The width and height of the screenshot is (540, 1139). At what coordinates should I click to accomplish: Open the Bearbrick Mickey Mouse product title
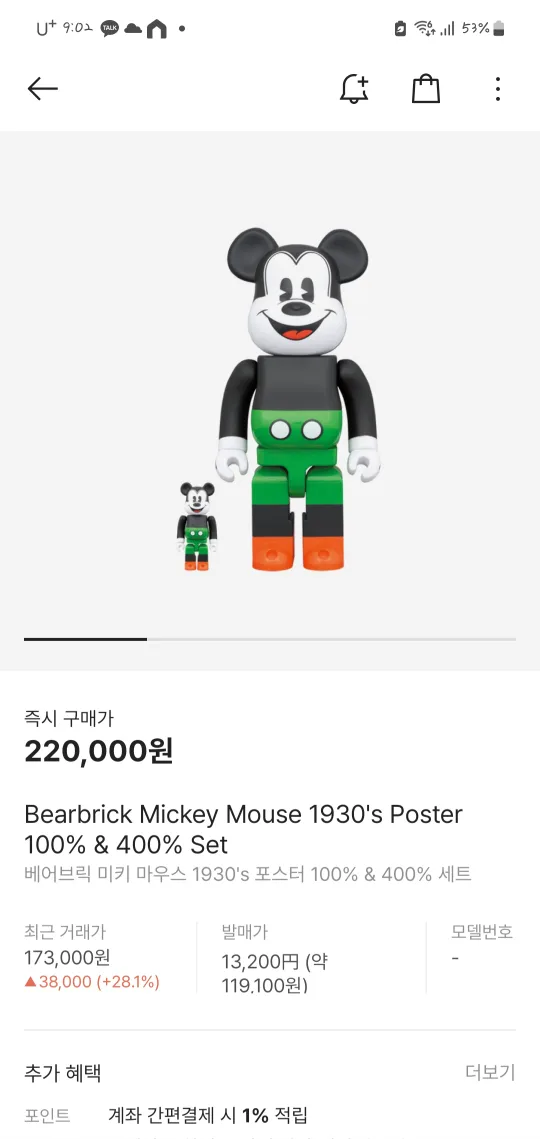tap(243, 830)
